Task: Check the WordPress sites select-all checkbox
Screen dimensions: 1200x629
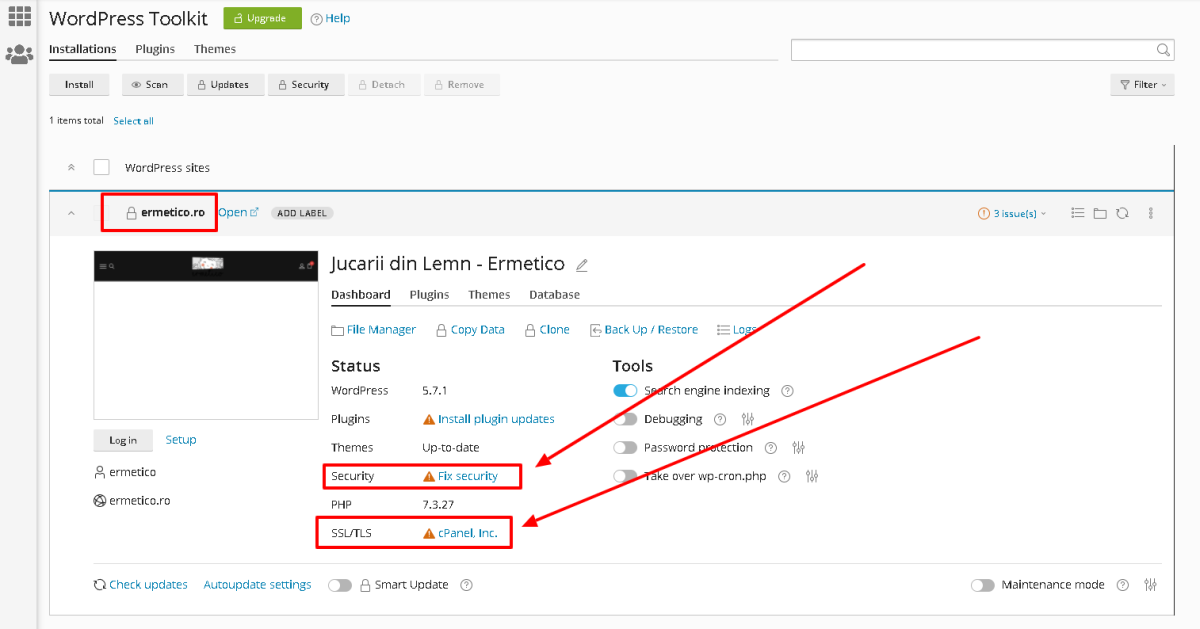Action: click(101, 167)
